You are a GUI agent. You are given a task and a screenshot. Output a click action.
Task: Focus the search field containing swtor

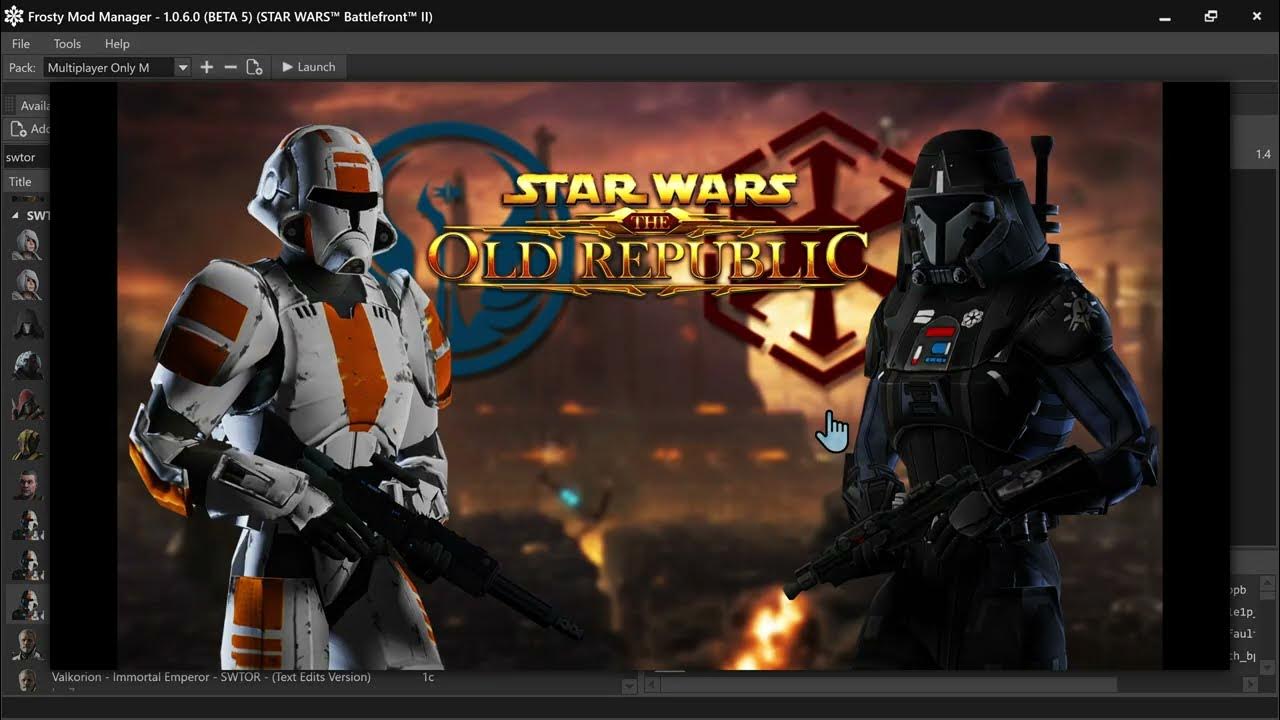tap(27, 157)
